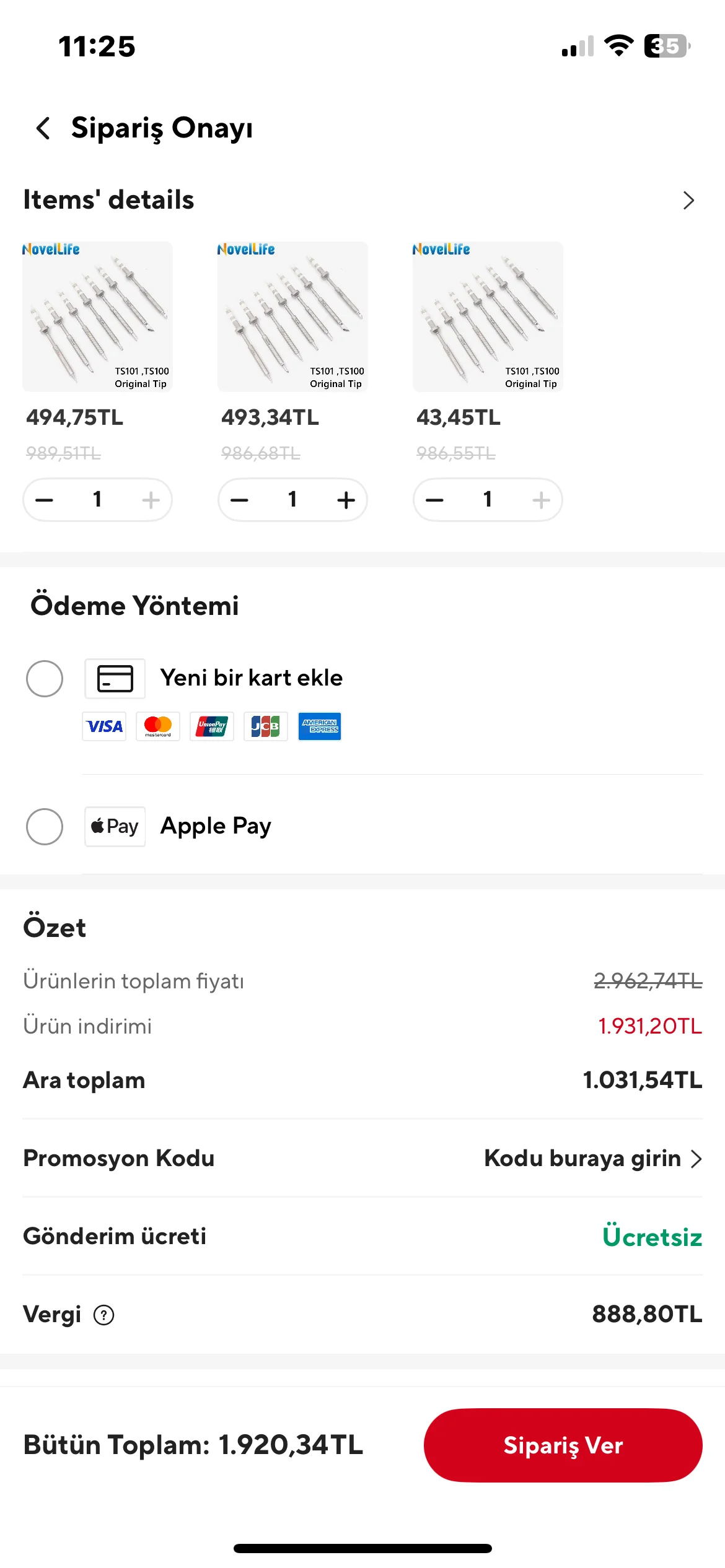
Task: Tap the Apple Pay logo badge
Action: [115, 826]
